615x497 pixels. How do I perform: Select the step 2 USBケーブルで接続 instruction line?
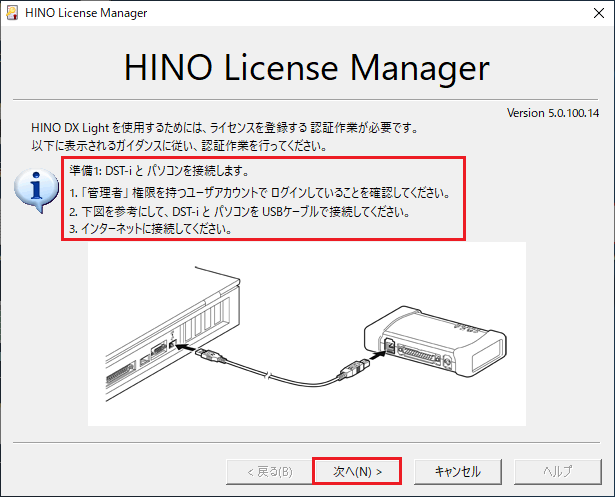pos(240,212)
